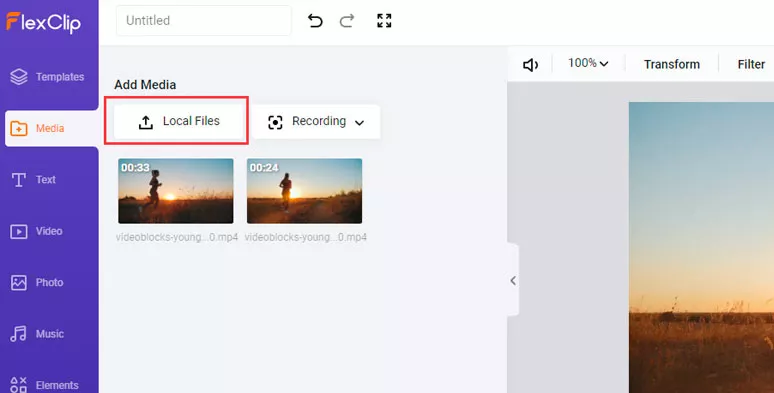Toggle fullscreen mode icon

coord(384,21)
